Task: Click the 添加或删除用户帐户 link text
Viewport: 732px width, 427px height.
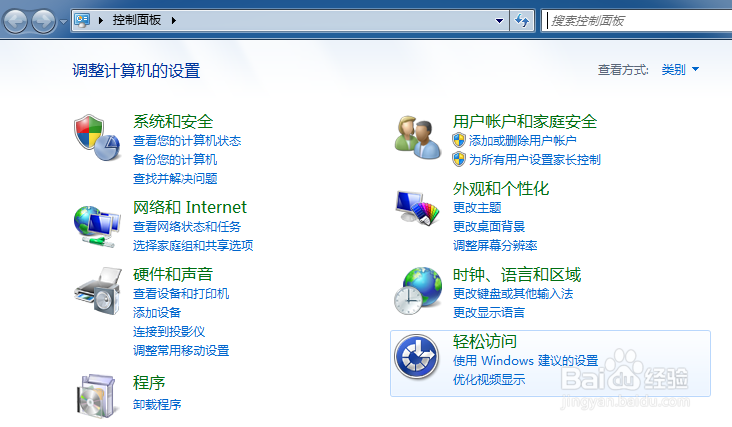Action: pyautogui.click(x=522, y=140)
